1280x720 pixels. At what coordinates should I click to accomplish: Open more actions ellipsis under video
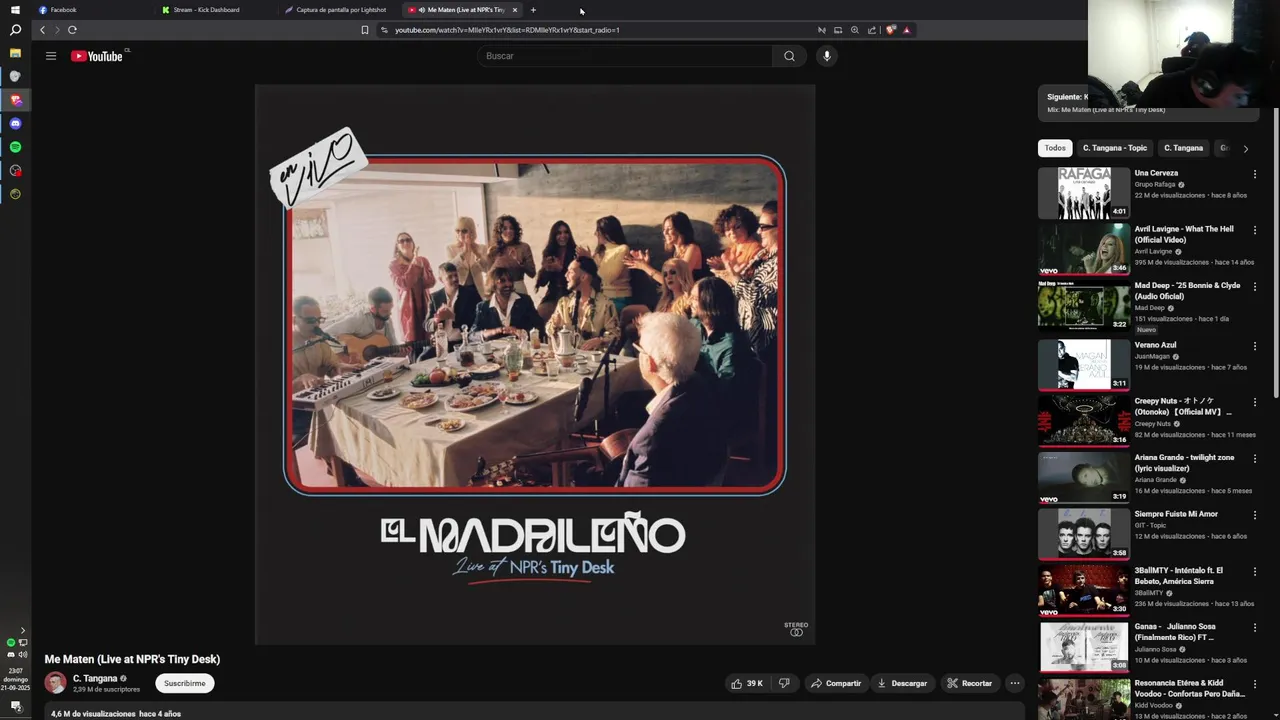[1014, 683]
